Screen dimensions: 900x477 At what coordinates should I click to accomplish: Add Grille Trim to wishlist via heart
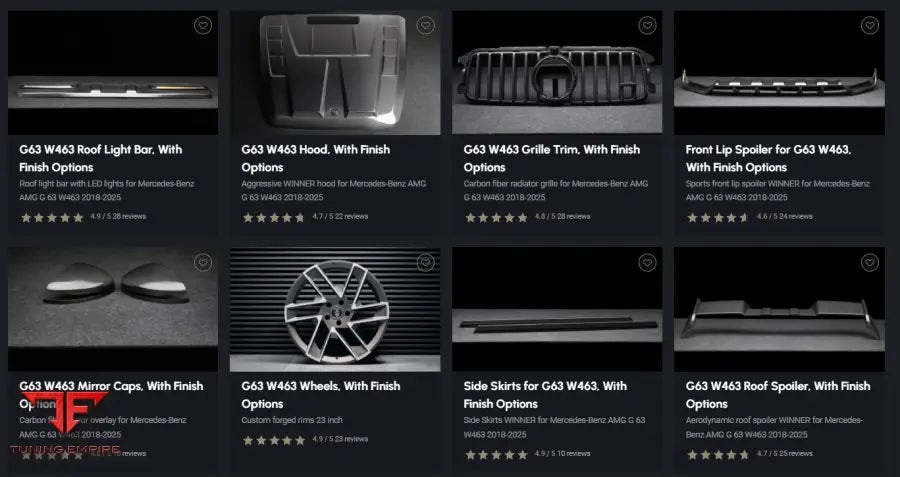(x=647, y=25)
